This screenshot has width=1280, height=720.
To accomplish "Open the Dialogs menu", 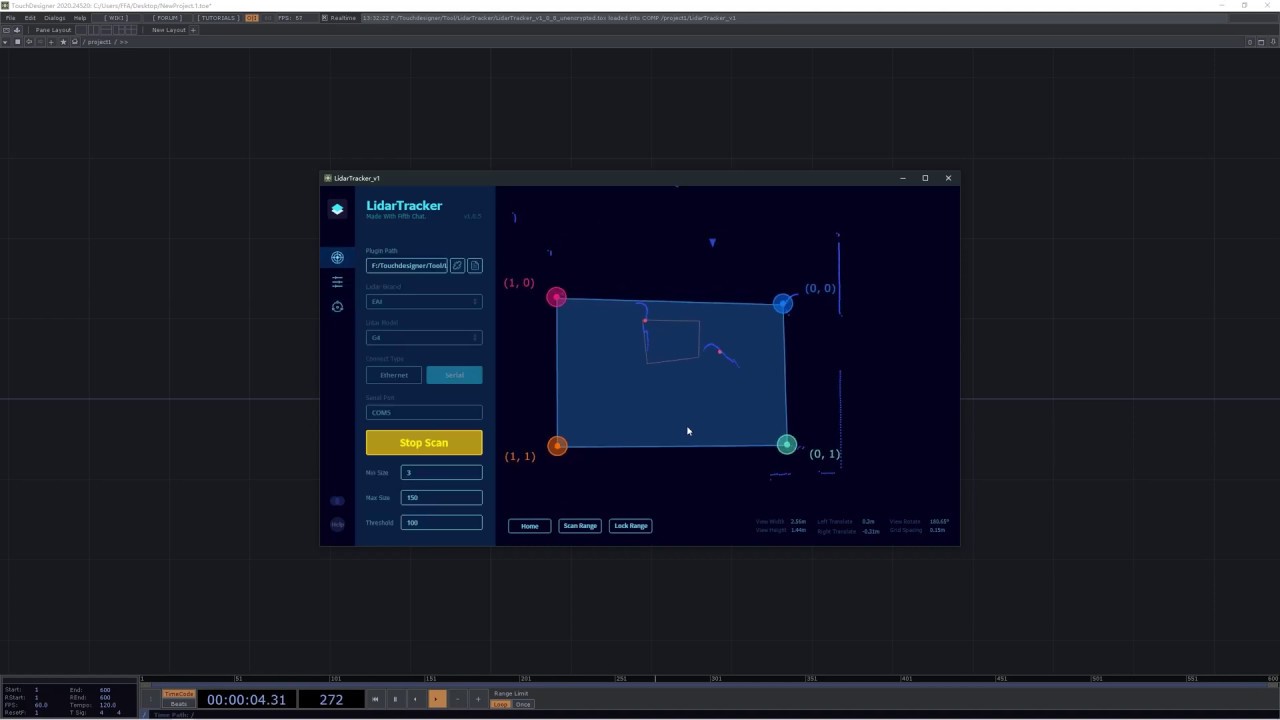I will pyautogui.click(x=55, y=18).
